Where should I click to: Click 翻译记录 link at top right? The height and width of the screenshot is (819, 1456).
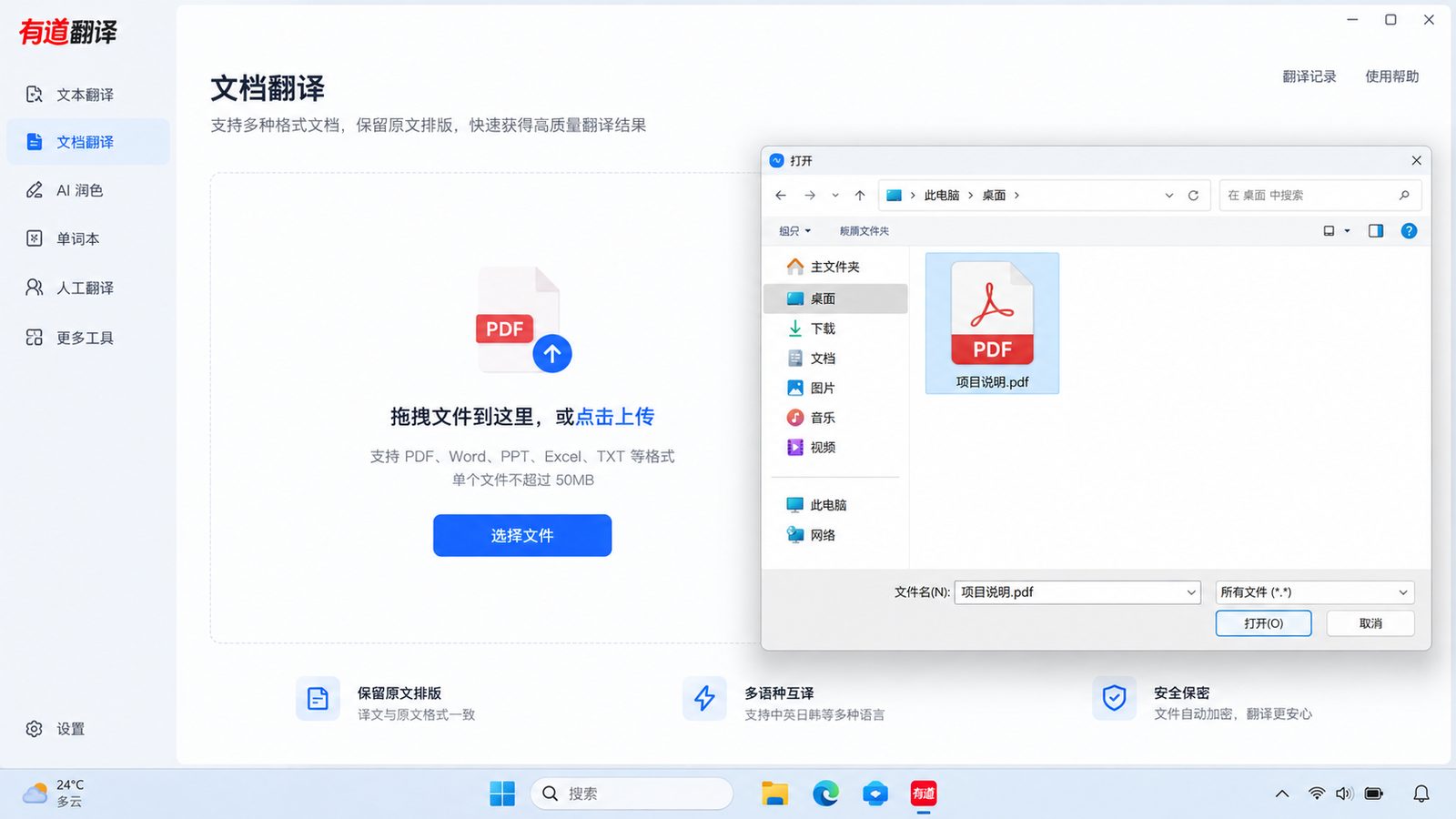pos(1309,76)
